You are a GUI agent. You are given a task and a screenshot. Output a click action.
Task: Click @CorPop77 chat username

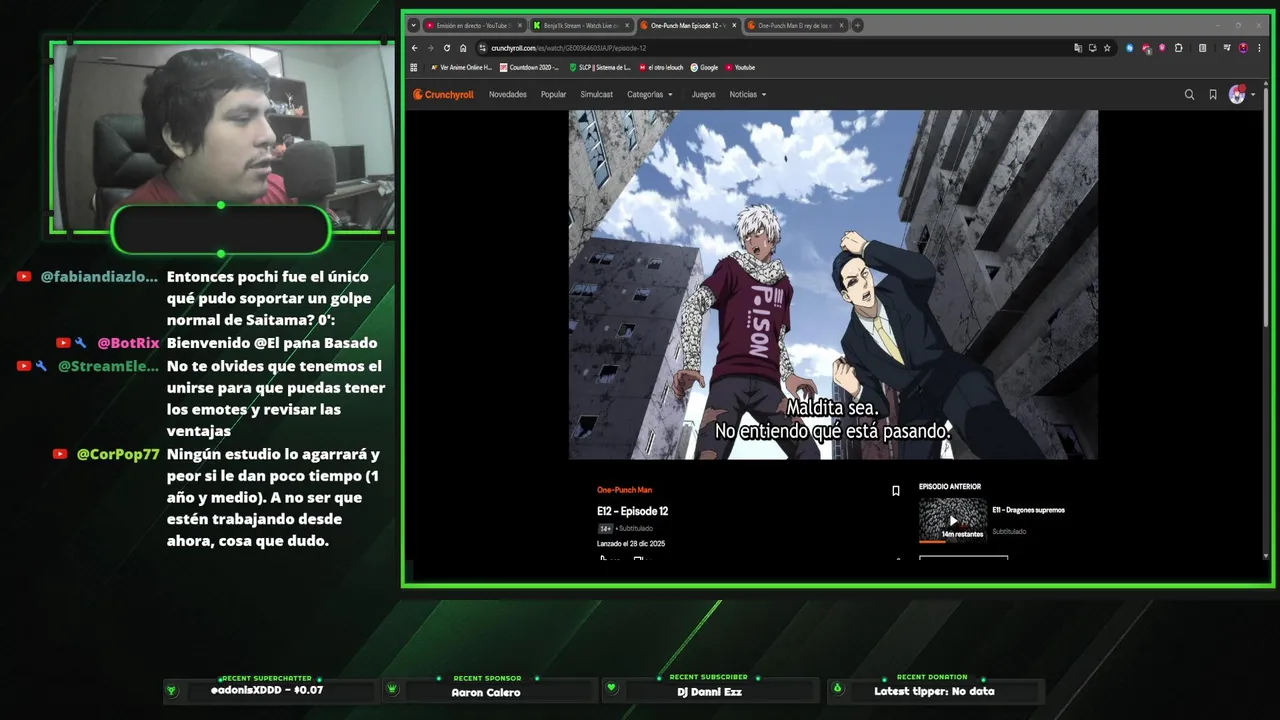118,454
